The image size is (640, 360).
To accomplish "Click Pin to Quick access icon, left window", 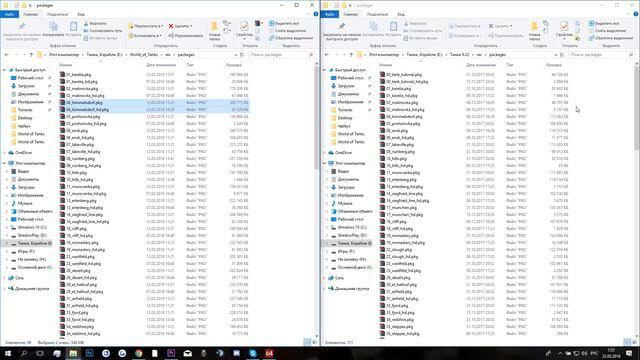I will (22, 27).
